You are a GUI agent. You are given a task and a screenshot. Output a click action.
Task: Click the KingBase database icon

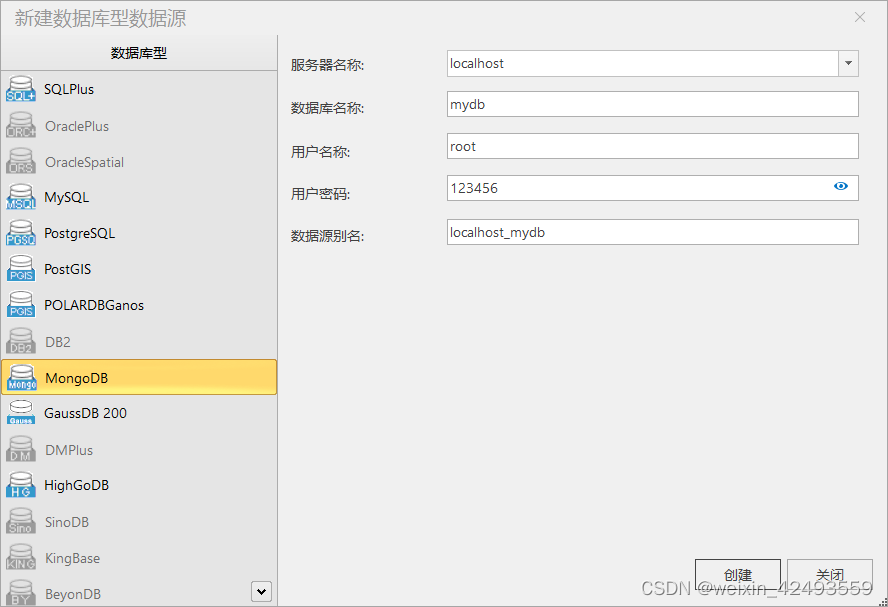[21, 558]
